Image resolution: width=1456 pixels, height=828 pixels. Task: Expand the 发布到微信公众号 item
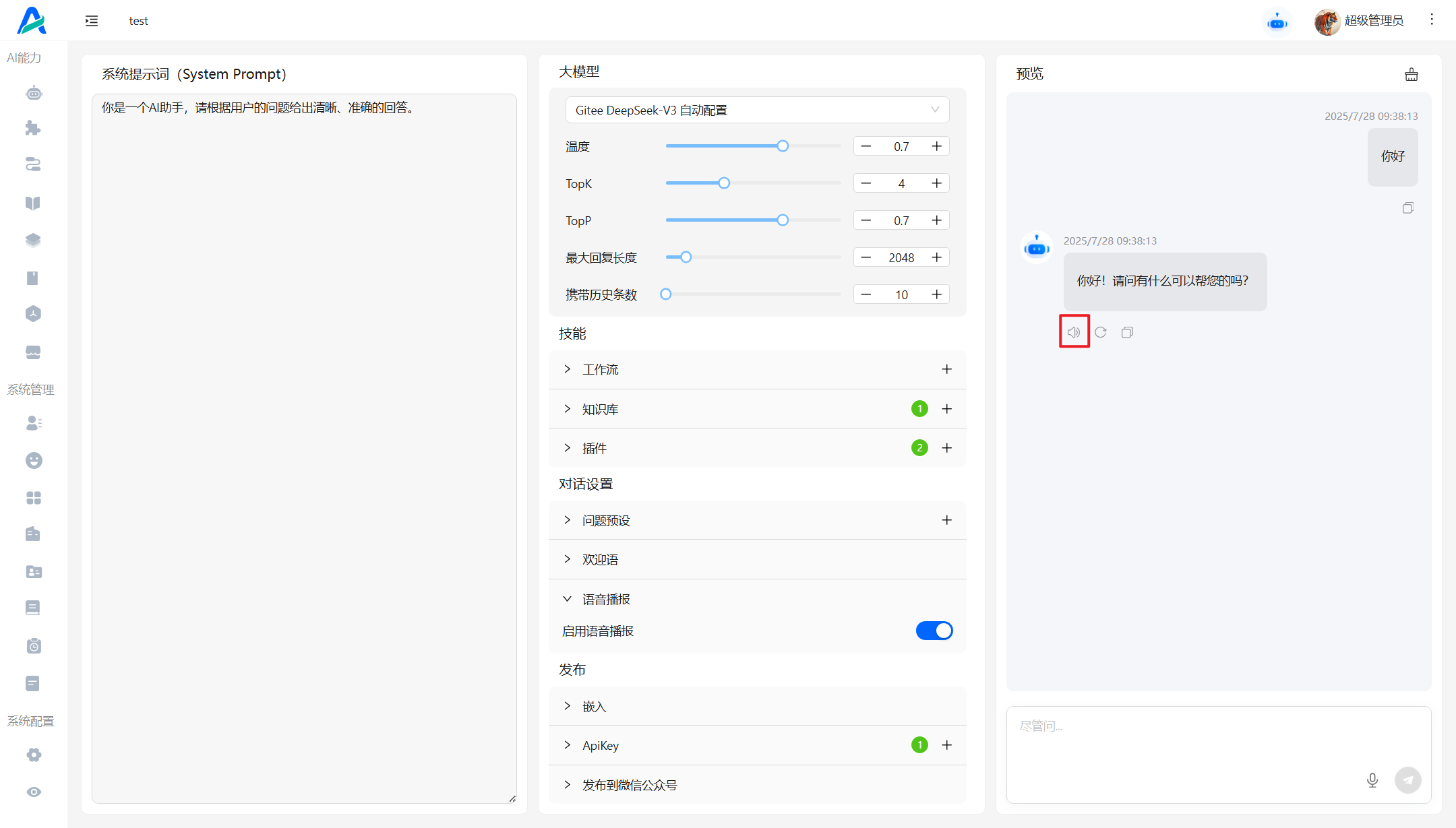(629, 785)
